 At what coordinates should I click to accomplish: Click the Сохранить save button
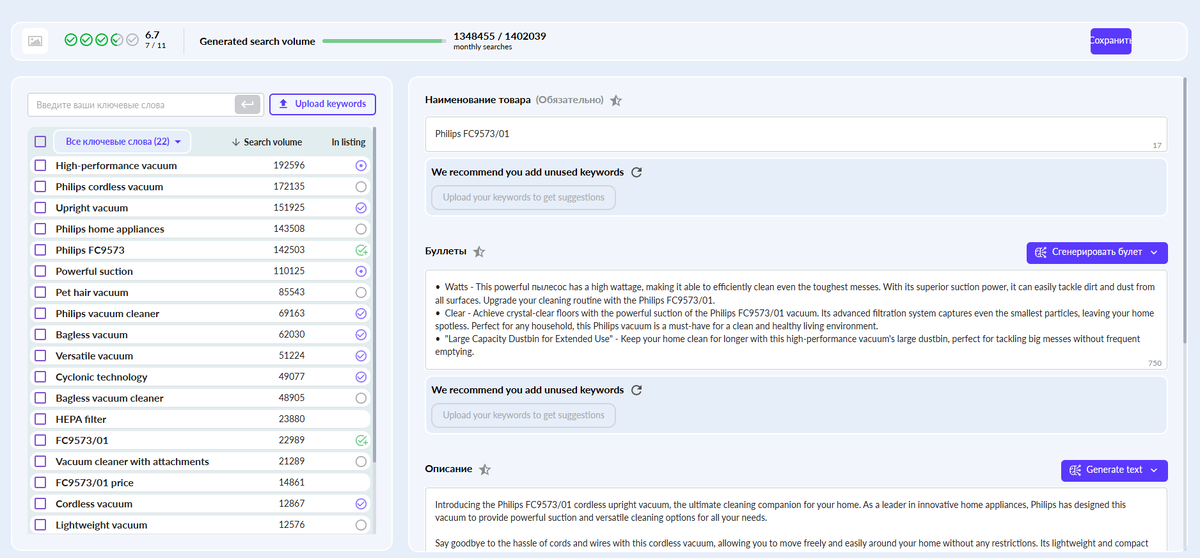(1110, 41)
